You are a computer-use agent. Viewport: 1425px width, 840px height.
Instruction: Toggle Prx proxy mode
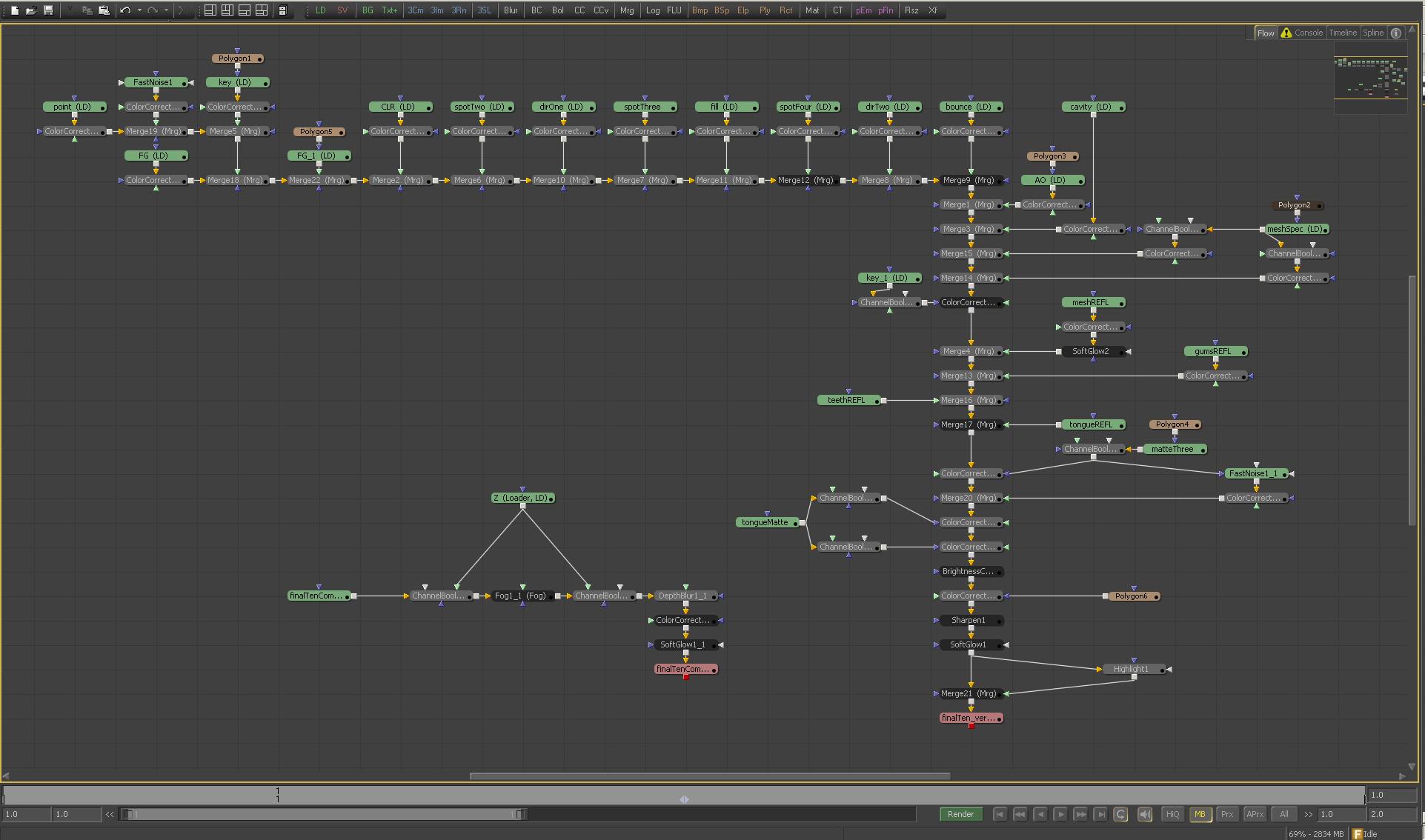pyautogui.click(x=1227, y=814)
